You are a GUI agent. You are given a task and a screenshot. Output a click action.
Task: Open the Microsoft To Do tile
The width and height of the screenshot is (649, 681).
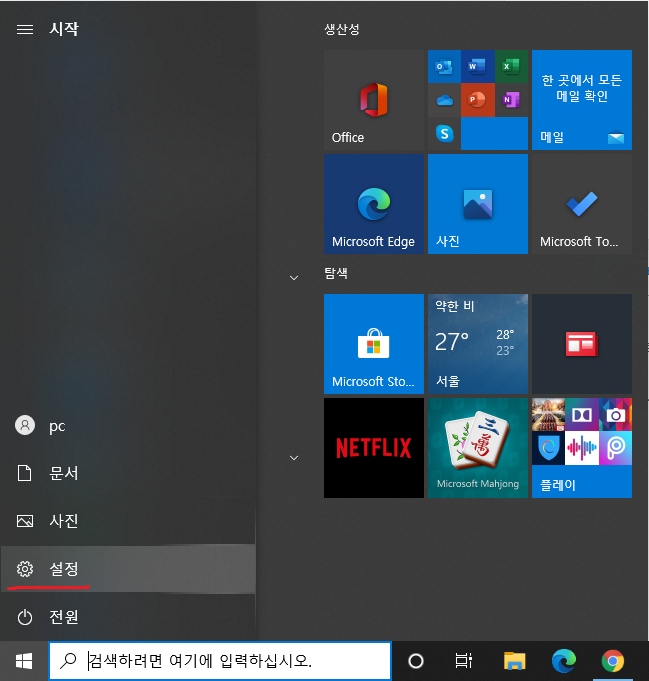tap(582, 204)
